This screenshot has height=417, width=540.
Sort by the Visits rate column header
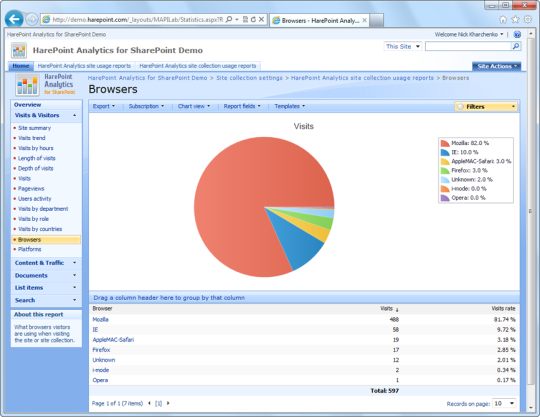point(503,309)
